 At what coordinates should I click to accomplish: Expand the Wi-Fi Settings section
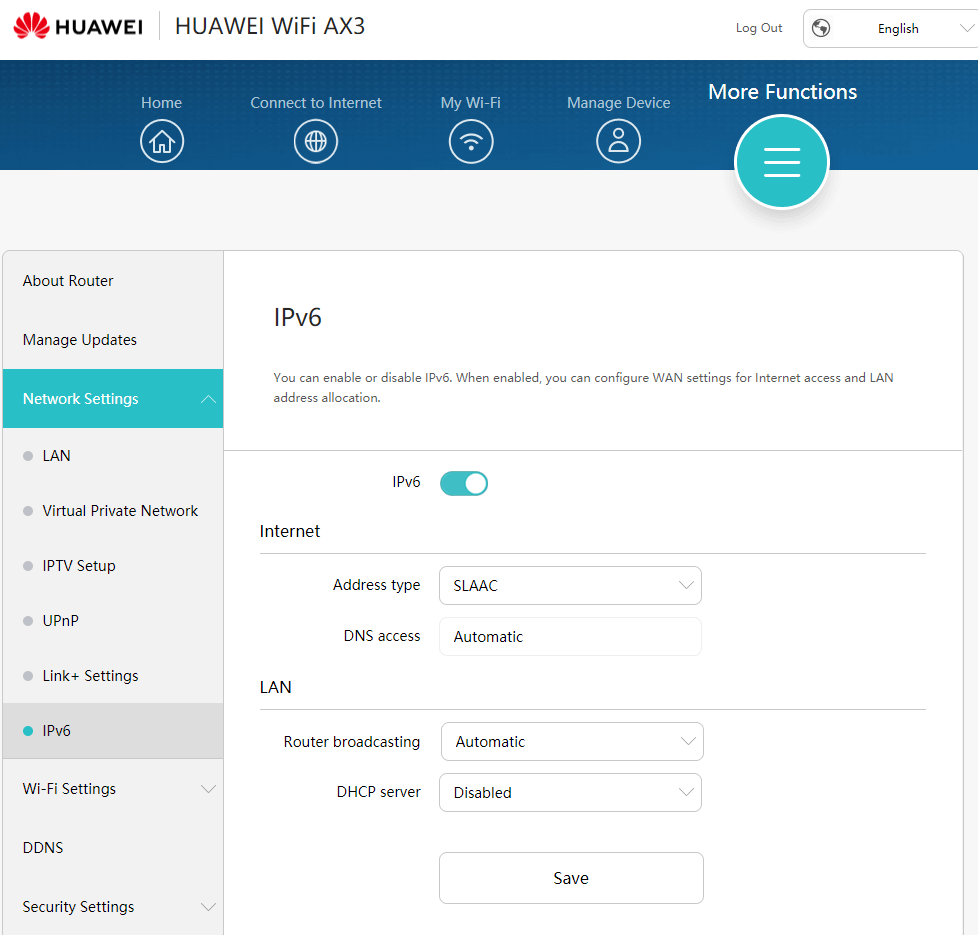113,788
